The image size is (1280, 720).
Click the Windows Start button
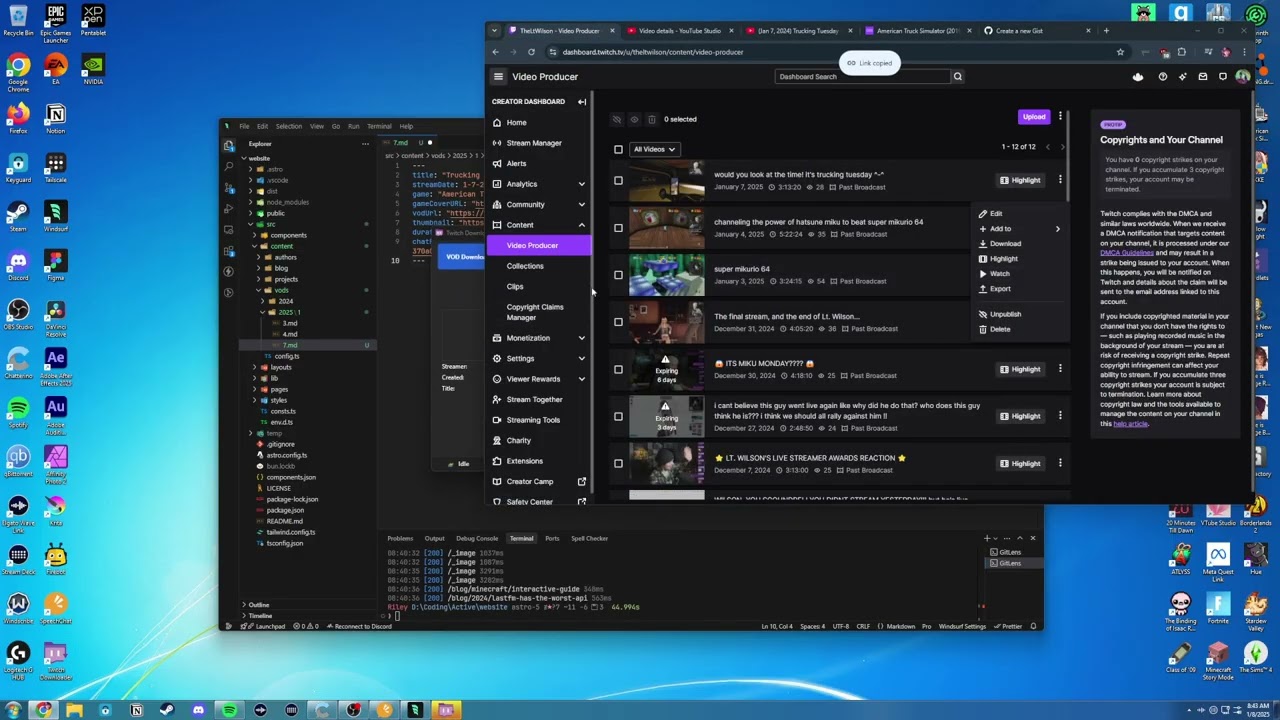[x=13, y=710]
